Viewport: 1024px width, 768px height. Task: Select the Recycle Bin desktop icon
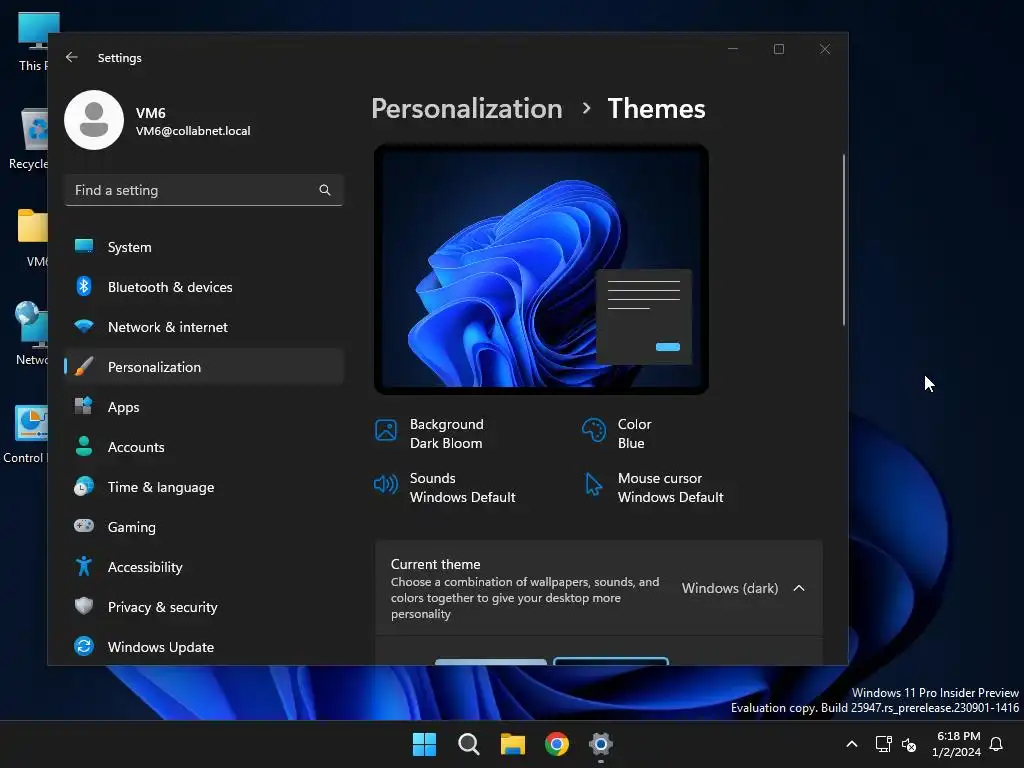click(28, 139)
